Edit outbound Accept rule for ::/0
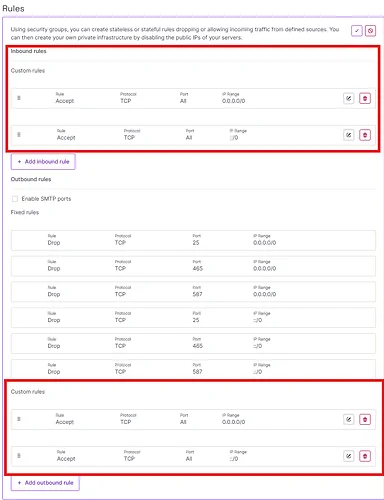The height and width of the screenshot is (500, 384). pos(349,456)
